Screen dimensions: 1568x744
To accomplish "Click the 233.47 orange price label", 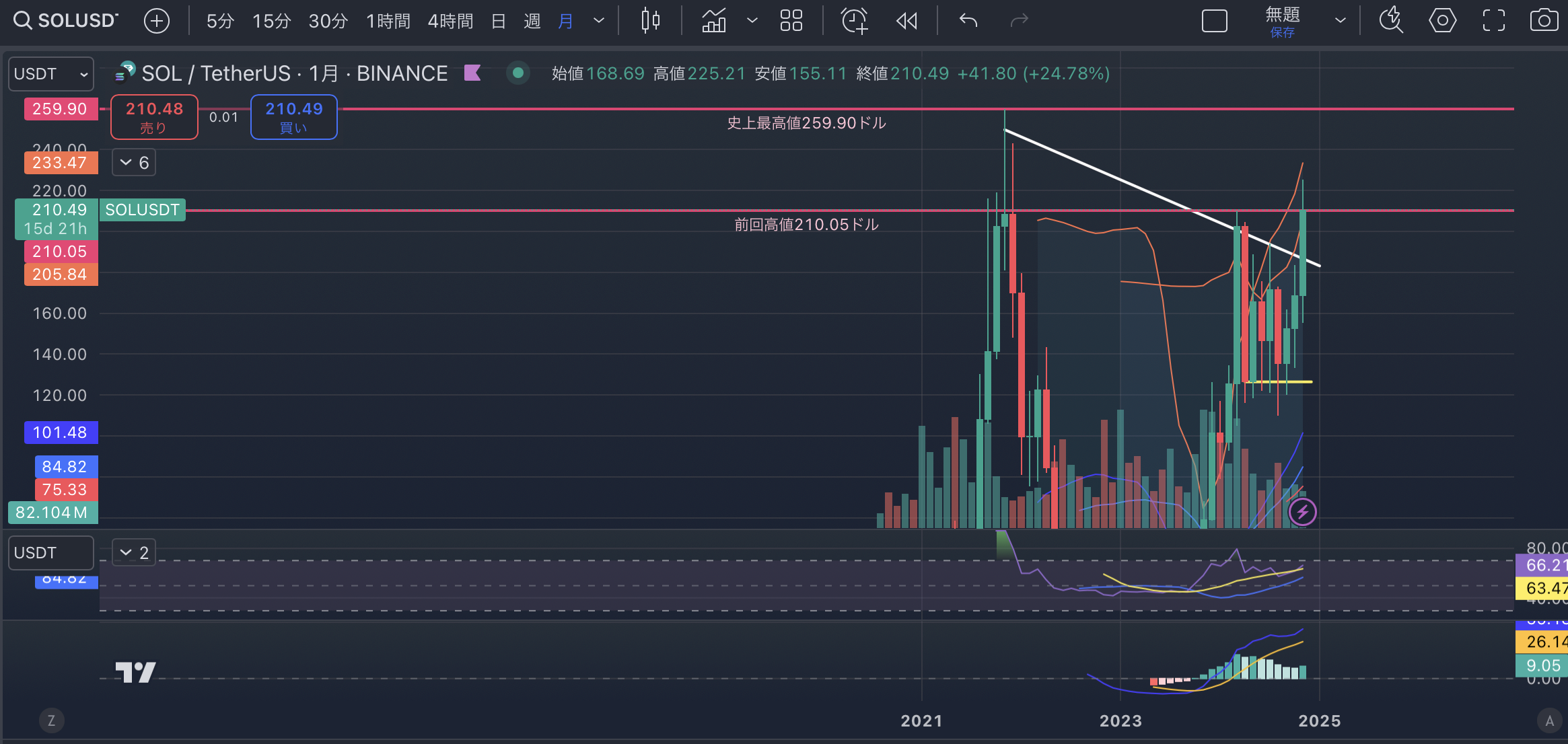I will 60,163.
